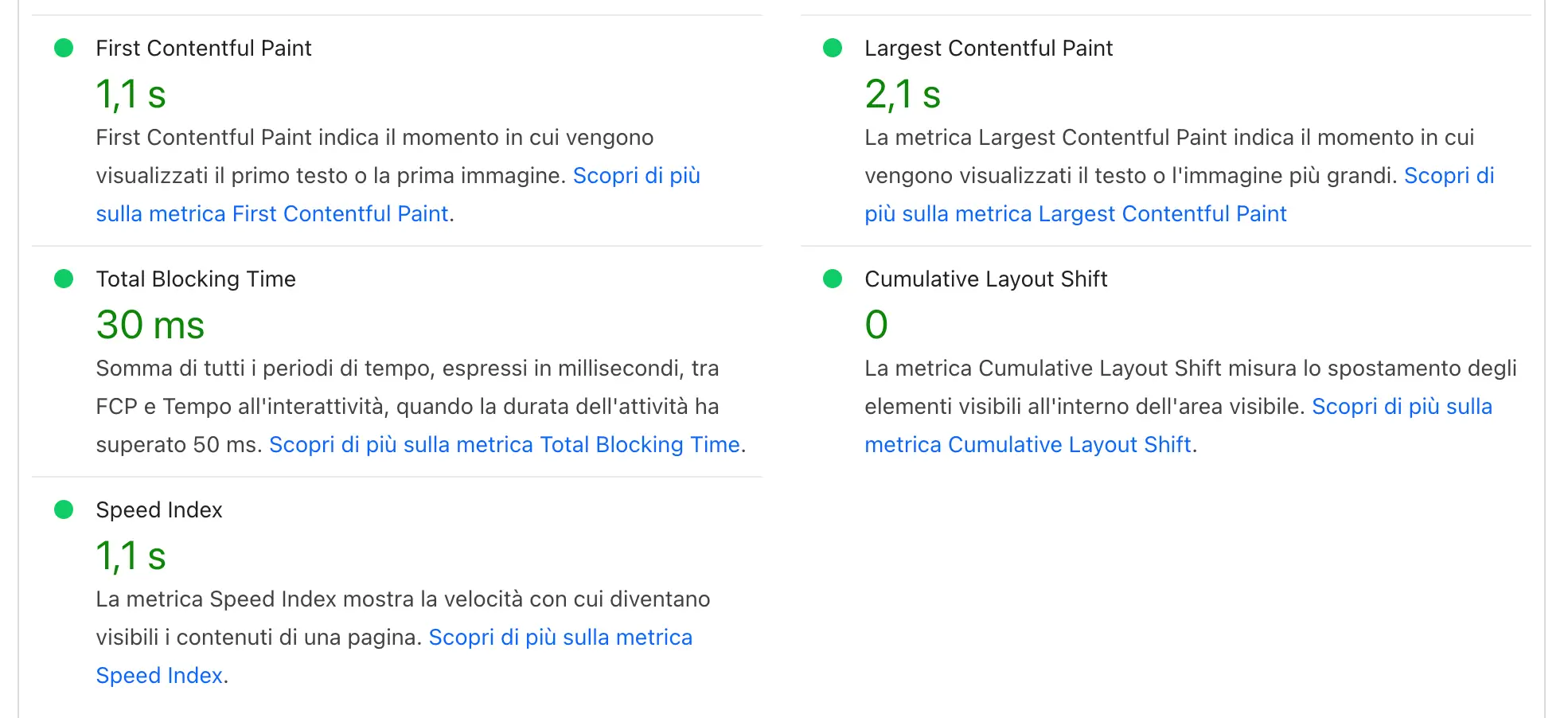Click the '1,1 s' Speed Index value
1568x718 pixels.
131,555
